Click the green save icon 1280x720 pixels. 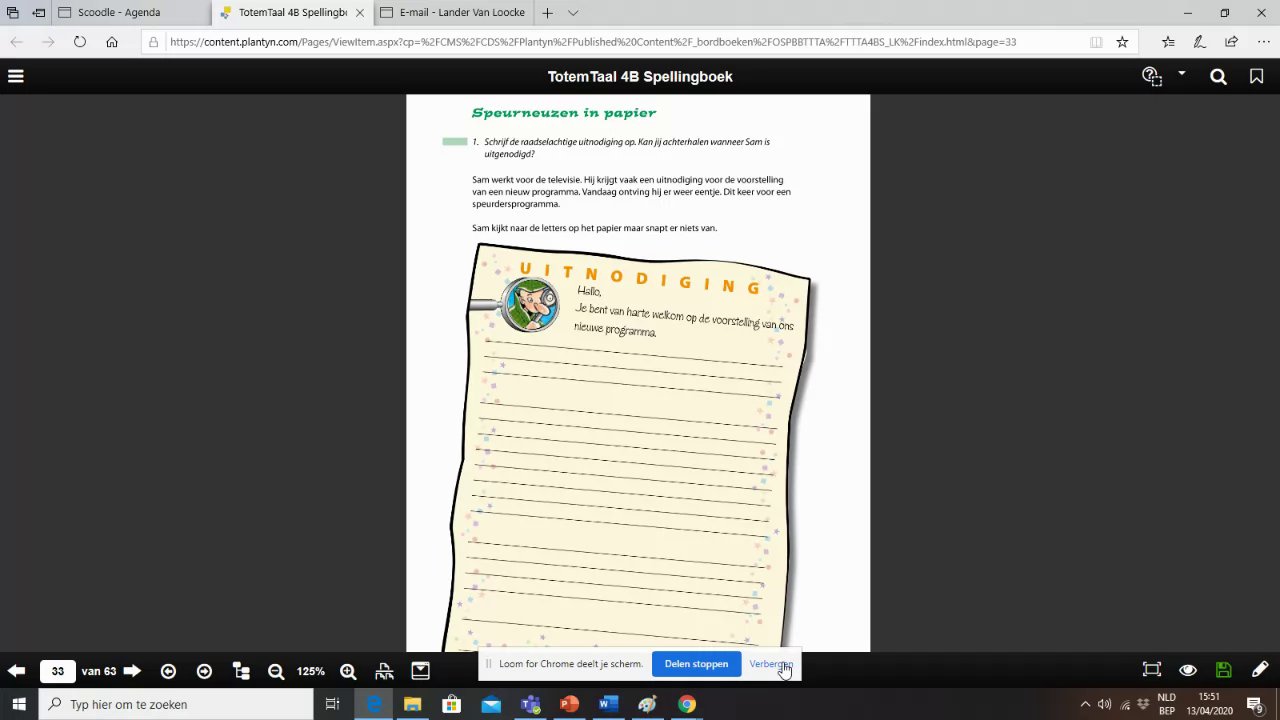coord(1223,670)
